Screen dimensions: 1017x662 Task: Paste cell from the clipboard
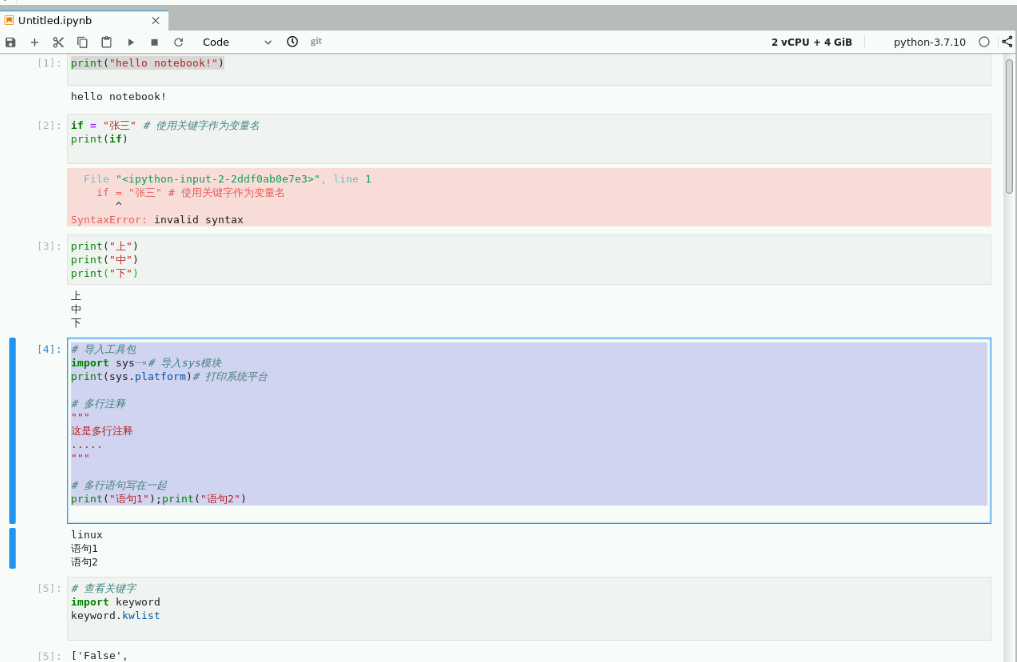coord(106,42)
